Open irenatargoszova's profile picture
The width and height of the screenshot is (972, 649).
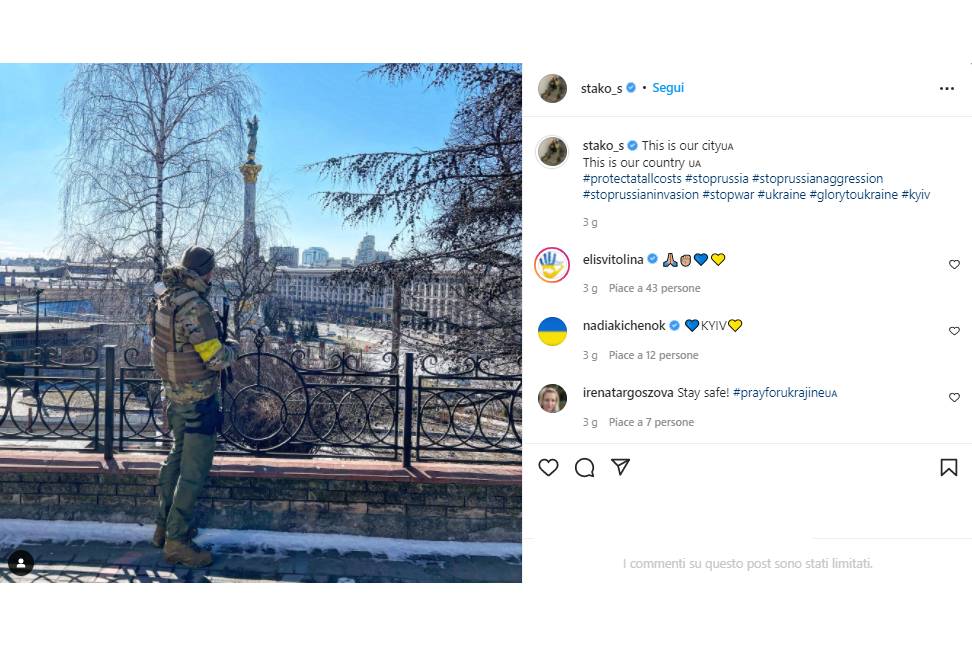point(552,398)
